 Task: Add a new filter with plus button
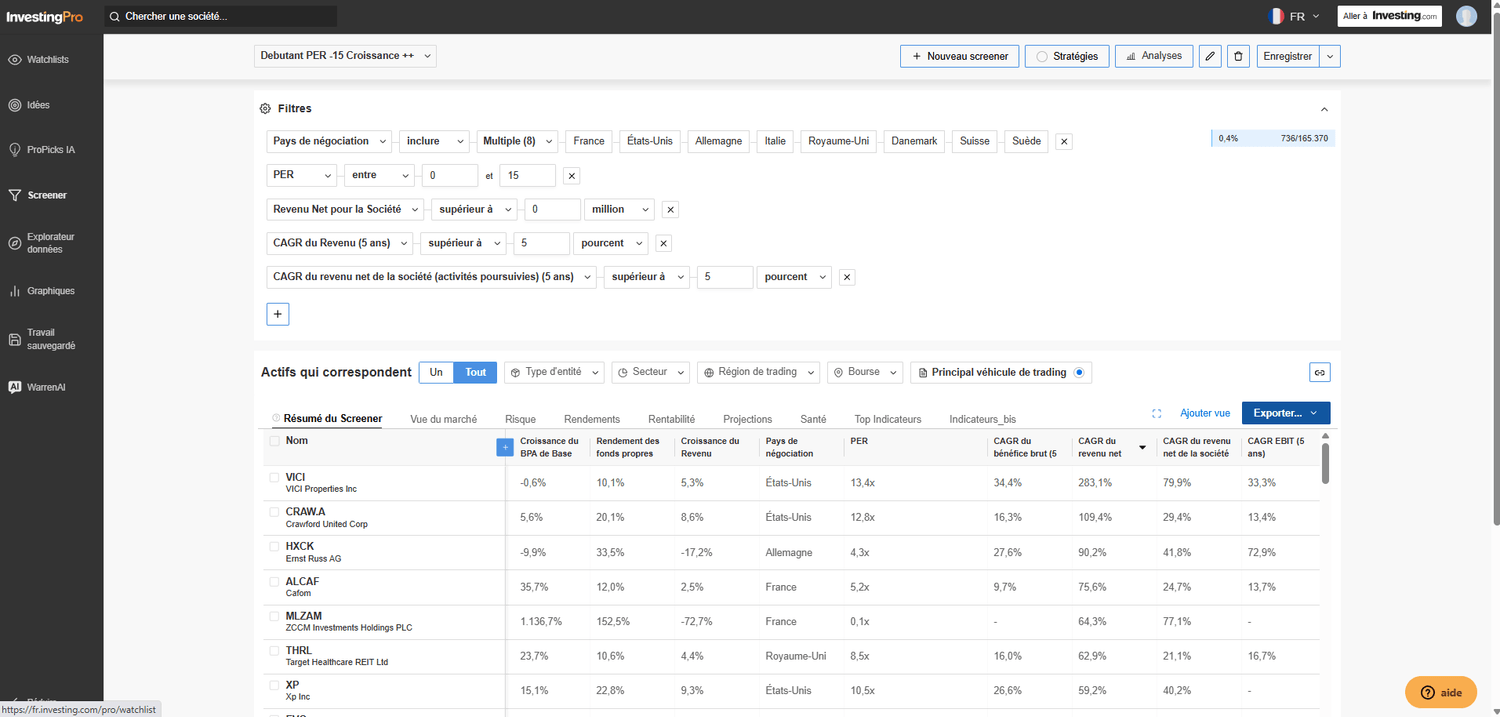pos(278,314)
